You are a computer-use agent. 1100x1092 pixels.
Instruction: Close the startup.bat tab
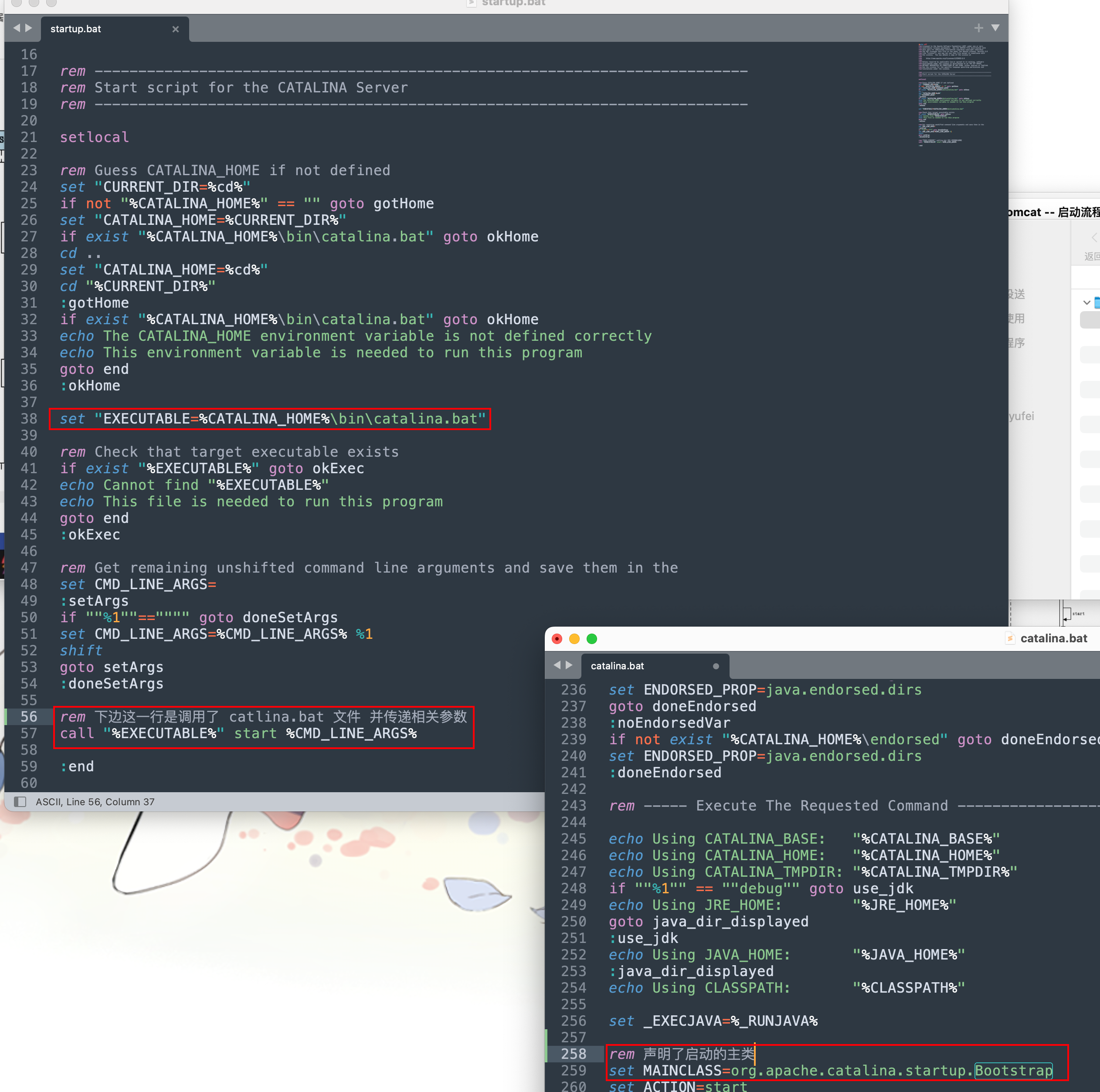point(175,29)
